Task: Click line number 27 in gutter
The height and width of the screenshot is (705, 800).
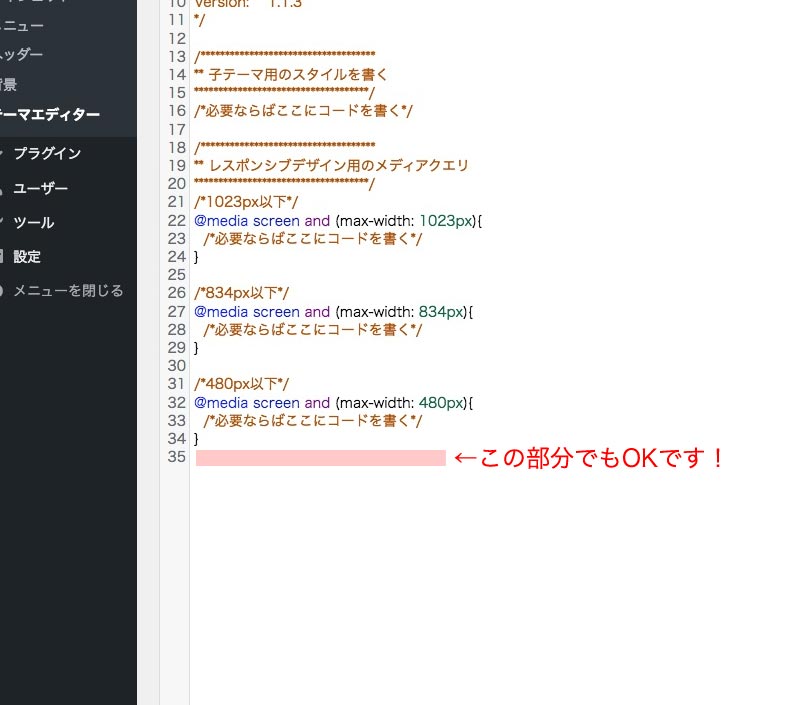Action: click(x=177, y=312)
